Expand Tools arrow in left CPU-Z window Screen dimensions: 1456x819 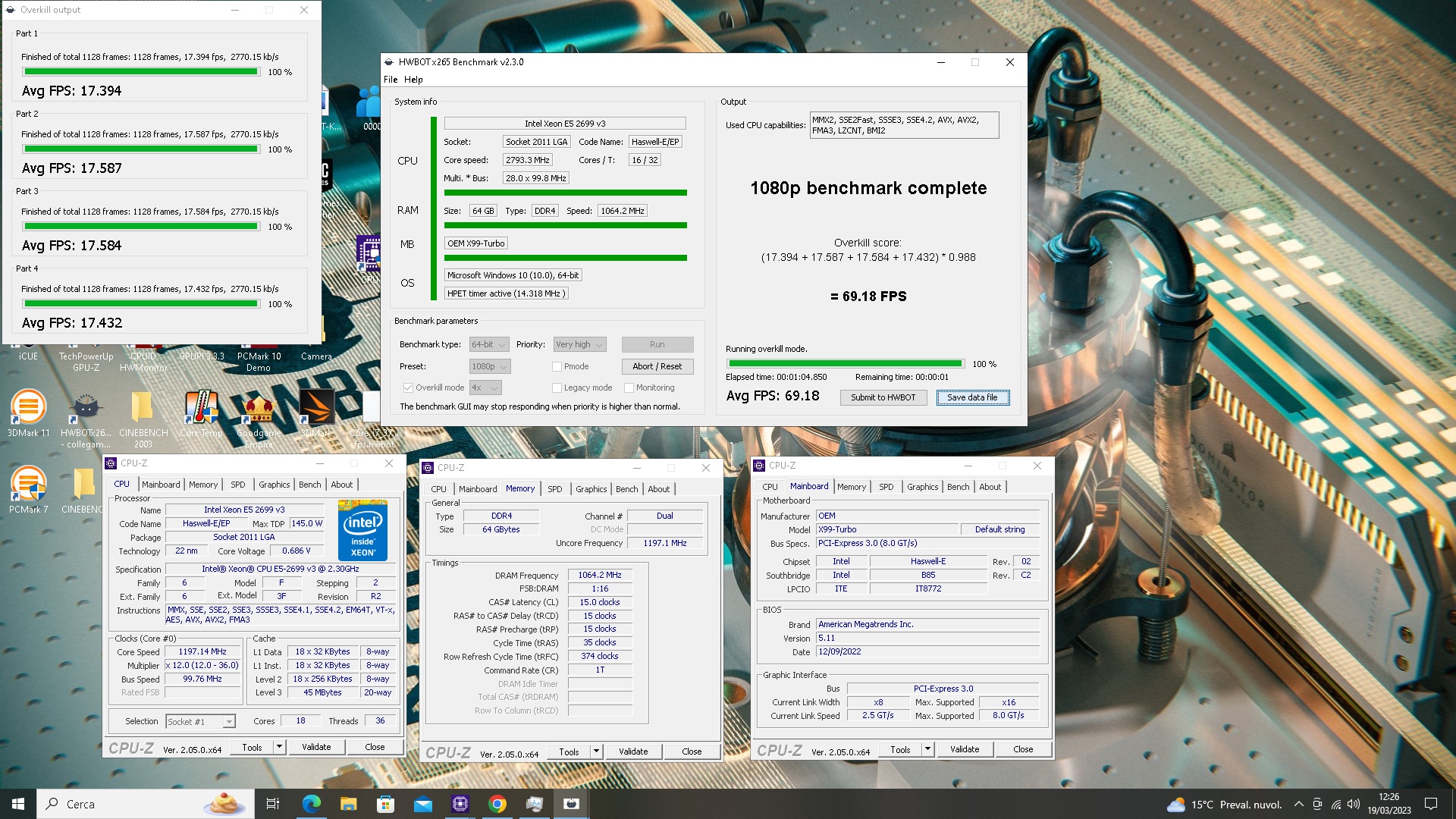[x=279, y=747]
